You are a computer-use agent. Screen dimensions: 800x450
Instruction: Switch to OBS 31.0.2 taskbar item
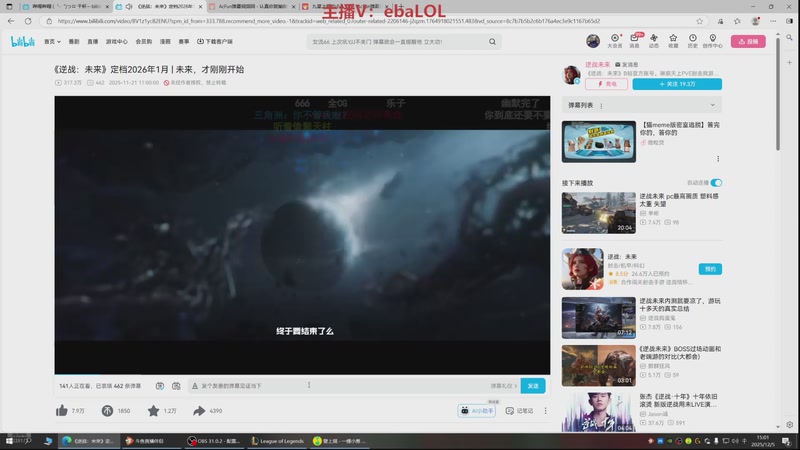[213, 441]
